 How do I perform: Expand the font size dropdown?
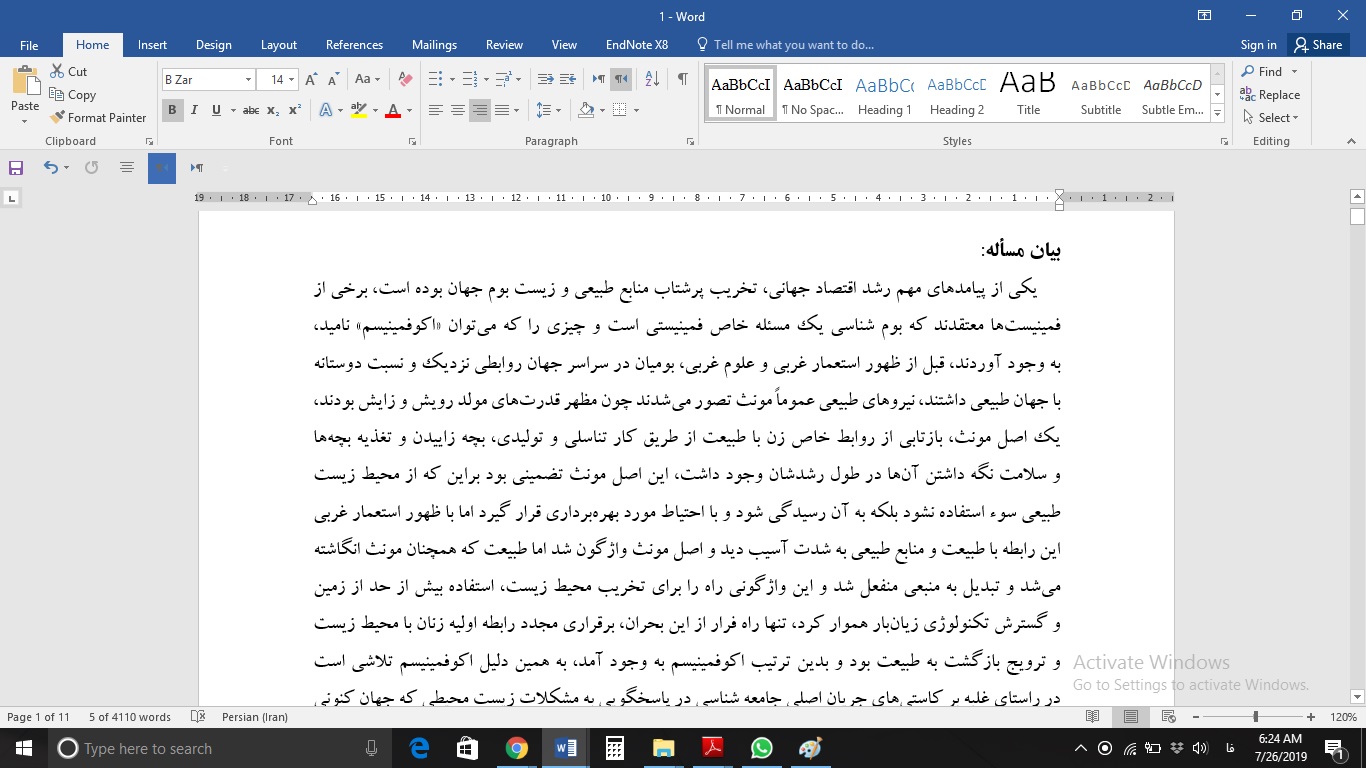click(290, 78)
